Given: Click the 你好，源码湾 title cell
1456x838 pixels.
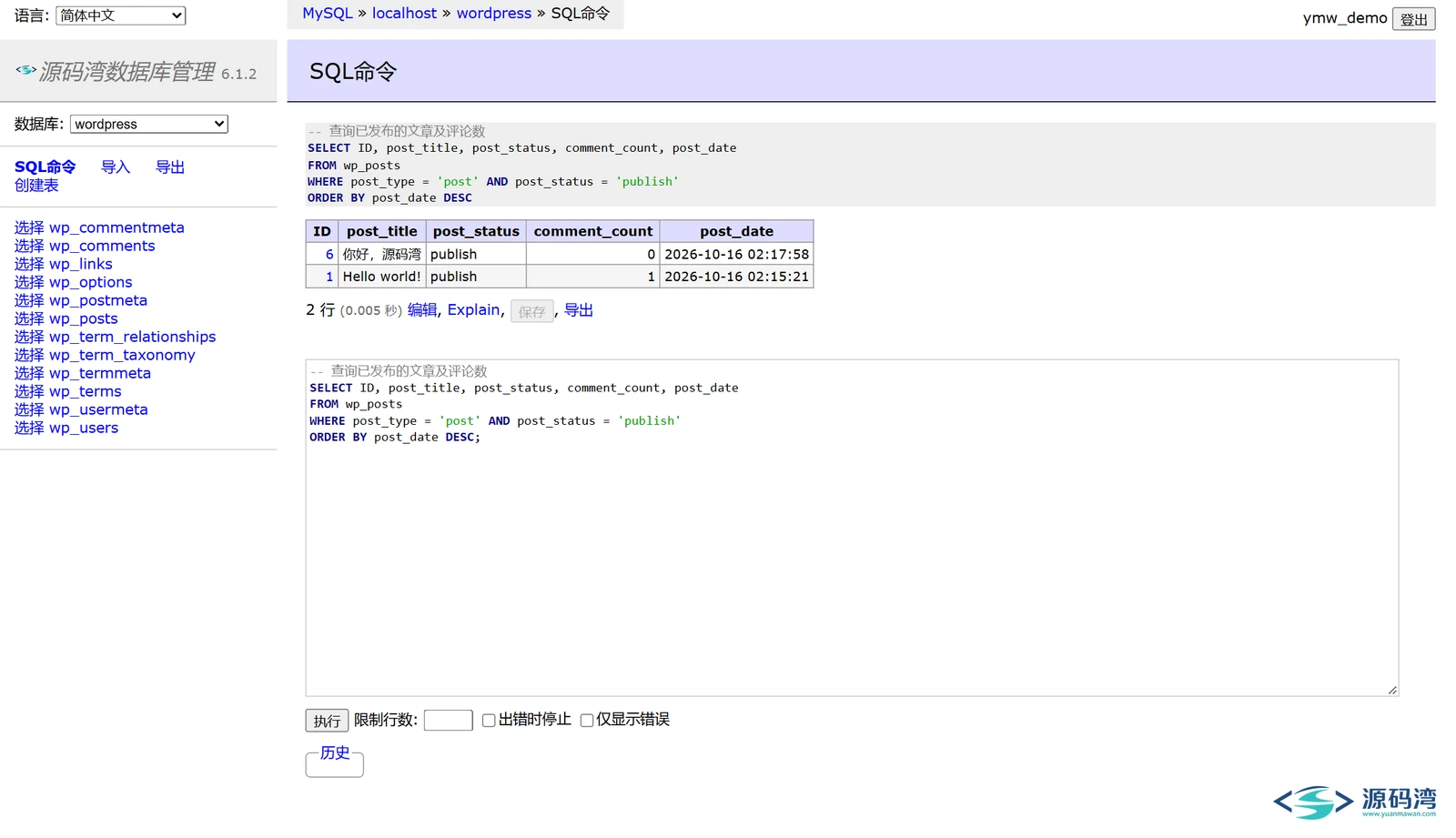Looking at the screenshot, I should tap(382, 255).
